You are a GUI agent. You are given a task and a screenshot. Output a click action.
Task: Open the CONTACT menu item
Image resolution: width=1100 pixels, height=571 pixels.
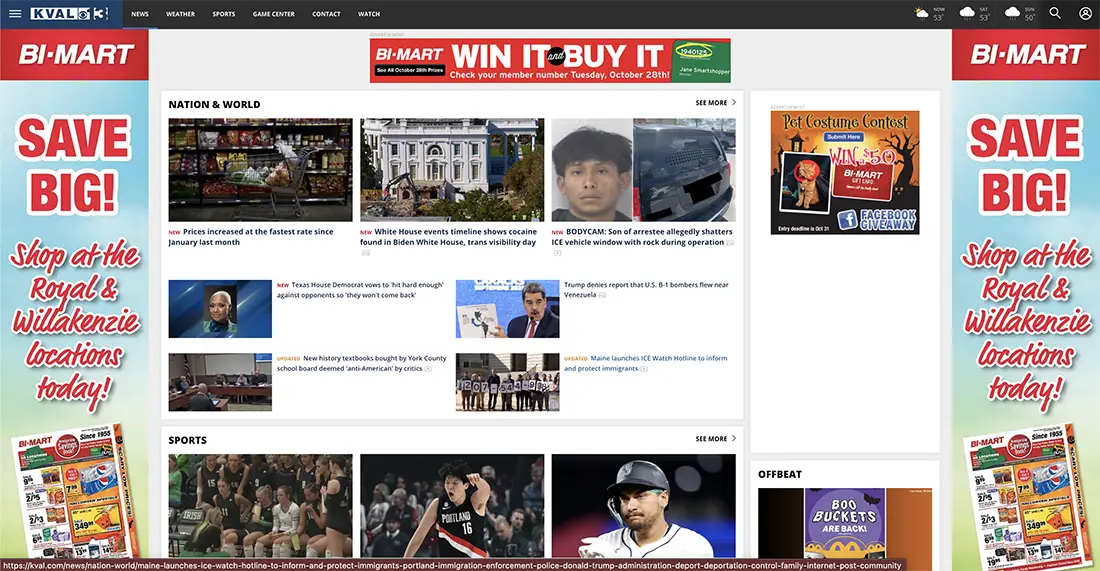point(326,14)
